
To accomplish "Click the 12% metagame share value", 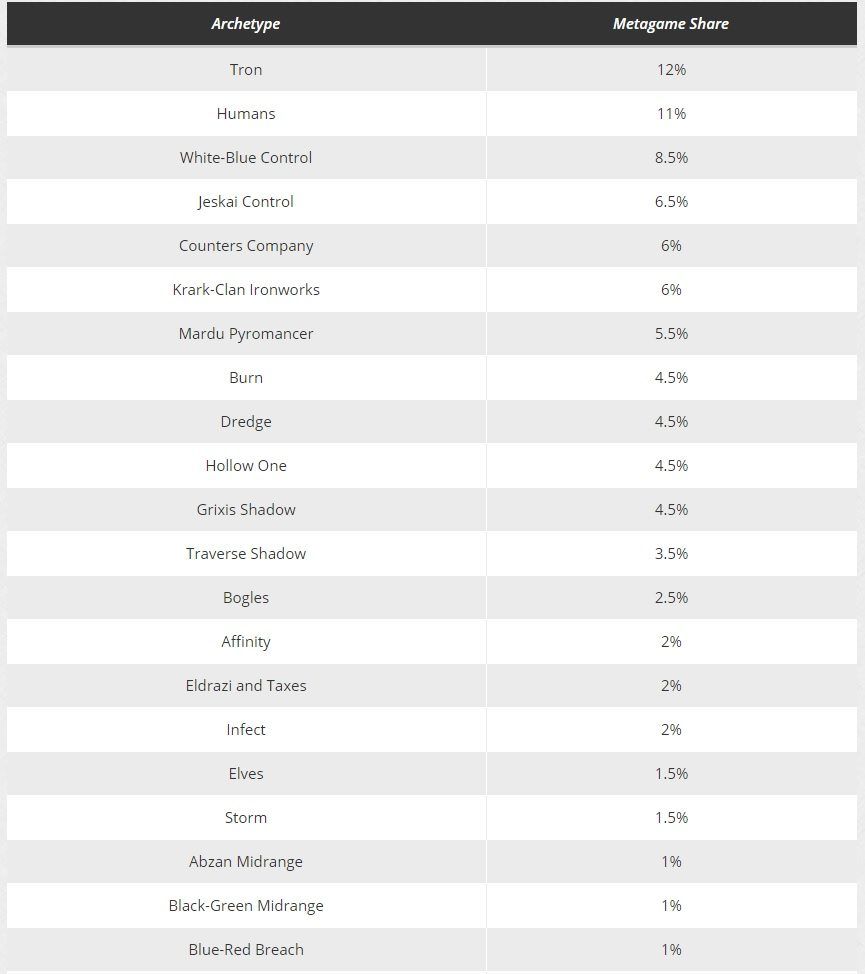I will [671, 70].
